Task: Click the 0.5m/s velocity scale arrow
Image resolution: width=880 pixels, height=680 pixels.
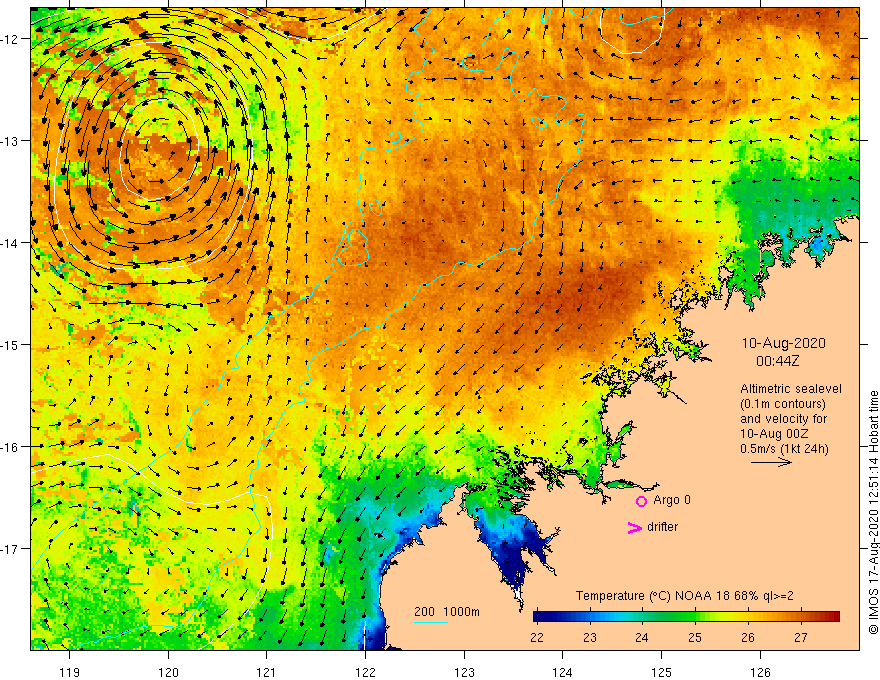Action: click(x=771, y=462)
